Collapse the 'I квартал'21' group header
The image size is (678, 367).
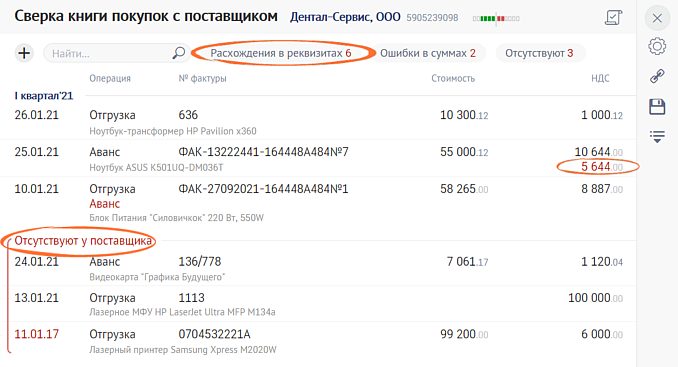click(44, 96)
